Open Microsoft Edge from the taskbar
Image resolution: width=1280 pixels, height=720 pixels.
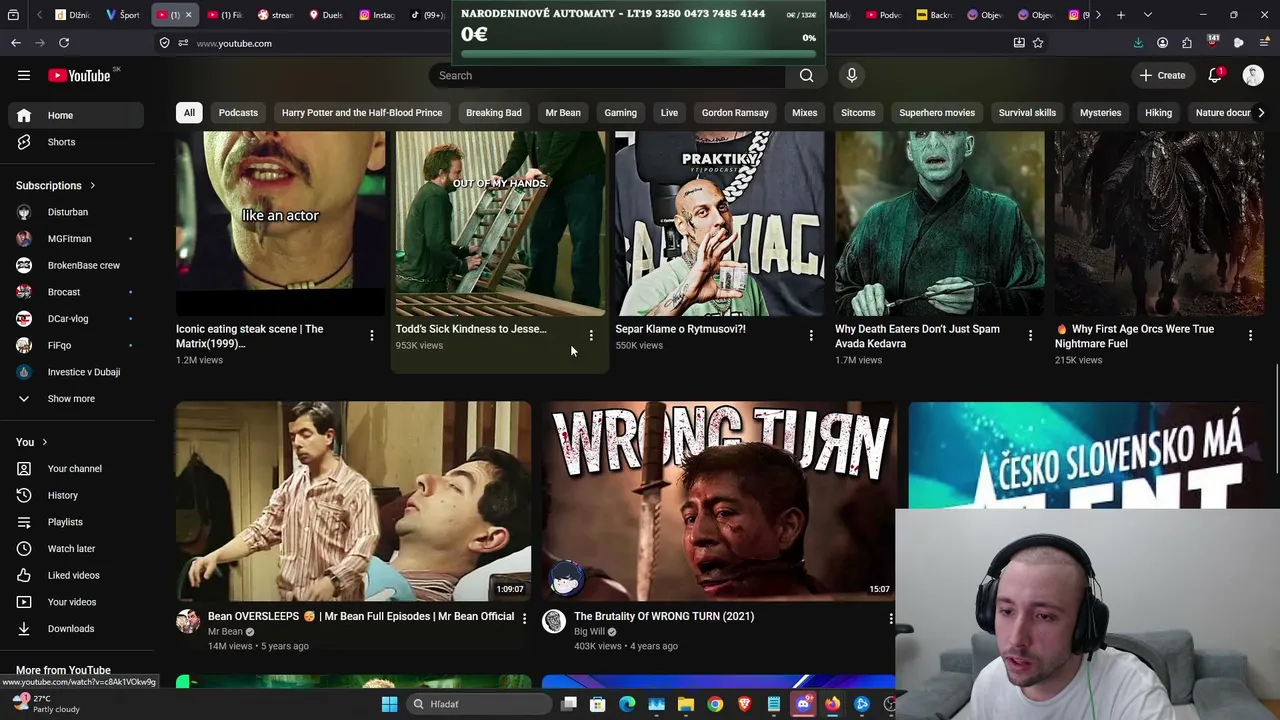[627, 704]
